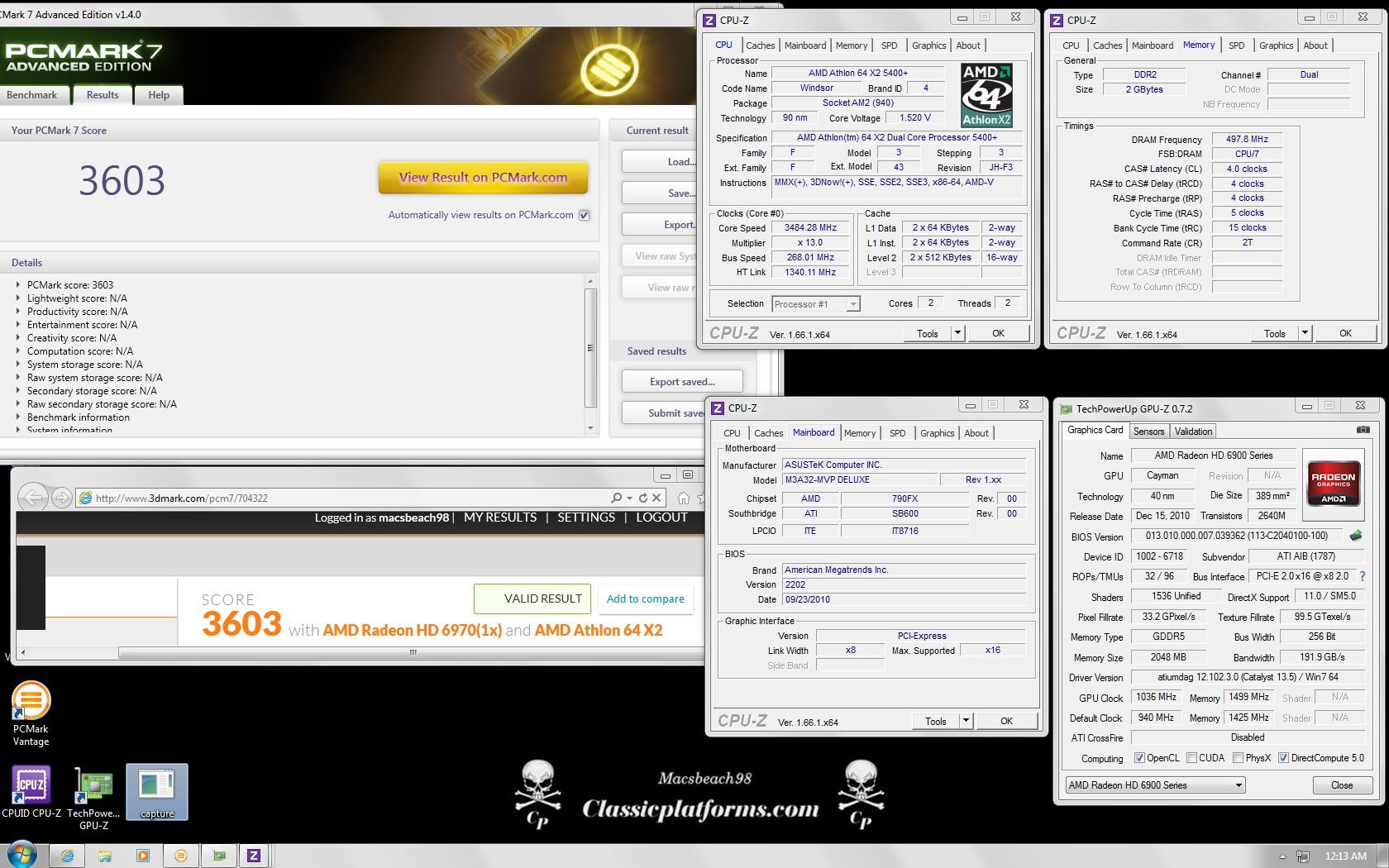This screenshot has height=868, width=1389.
Task: Click Export saved... button
Action: point(682,382)
